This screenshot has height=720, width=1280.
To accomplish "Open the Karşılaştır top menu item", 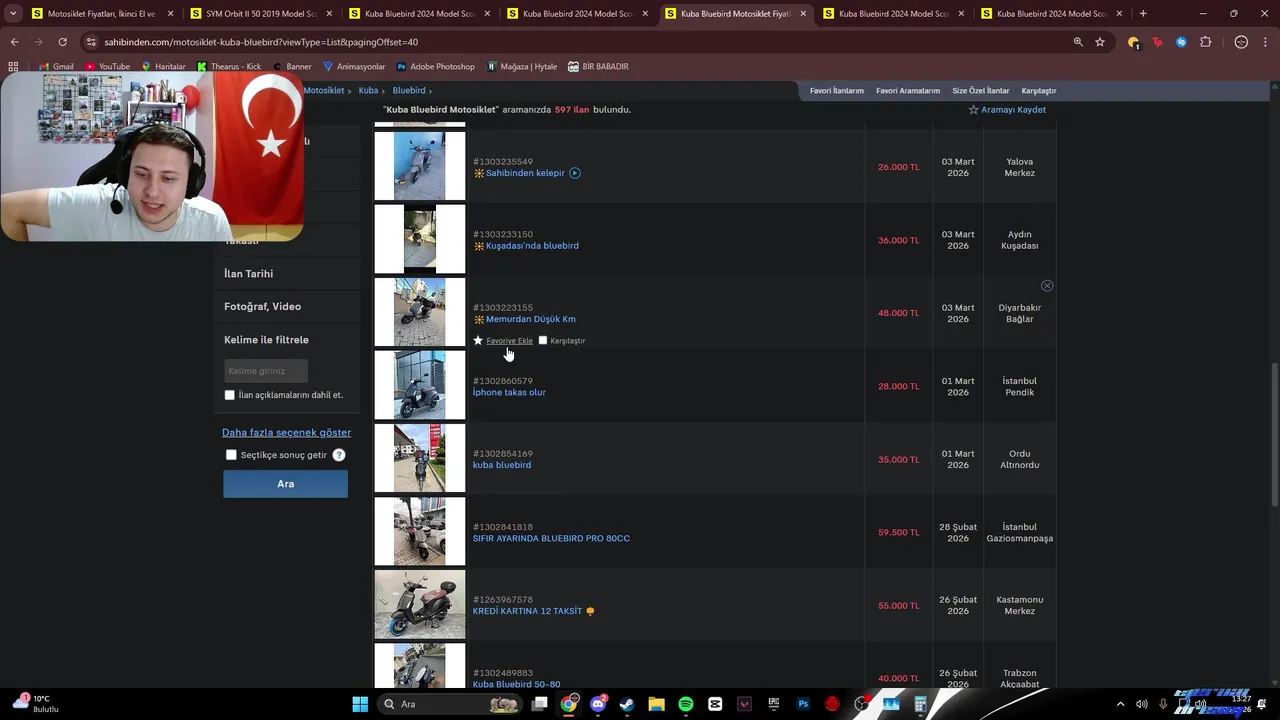I will point(1039,91).
